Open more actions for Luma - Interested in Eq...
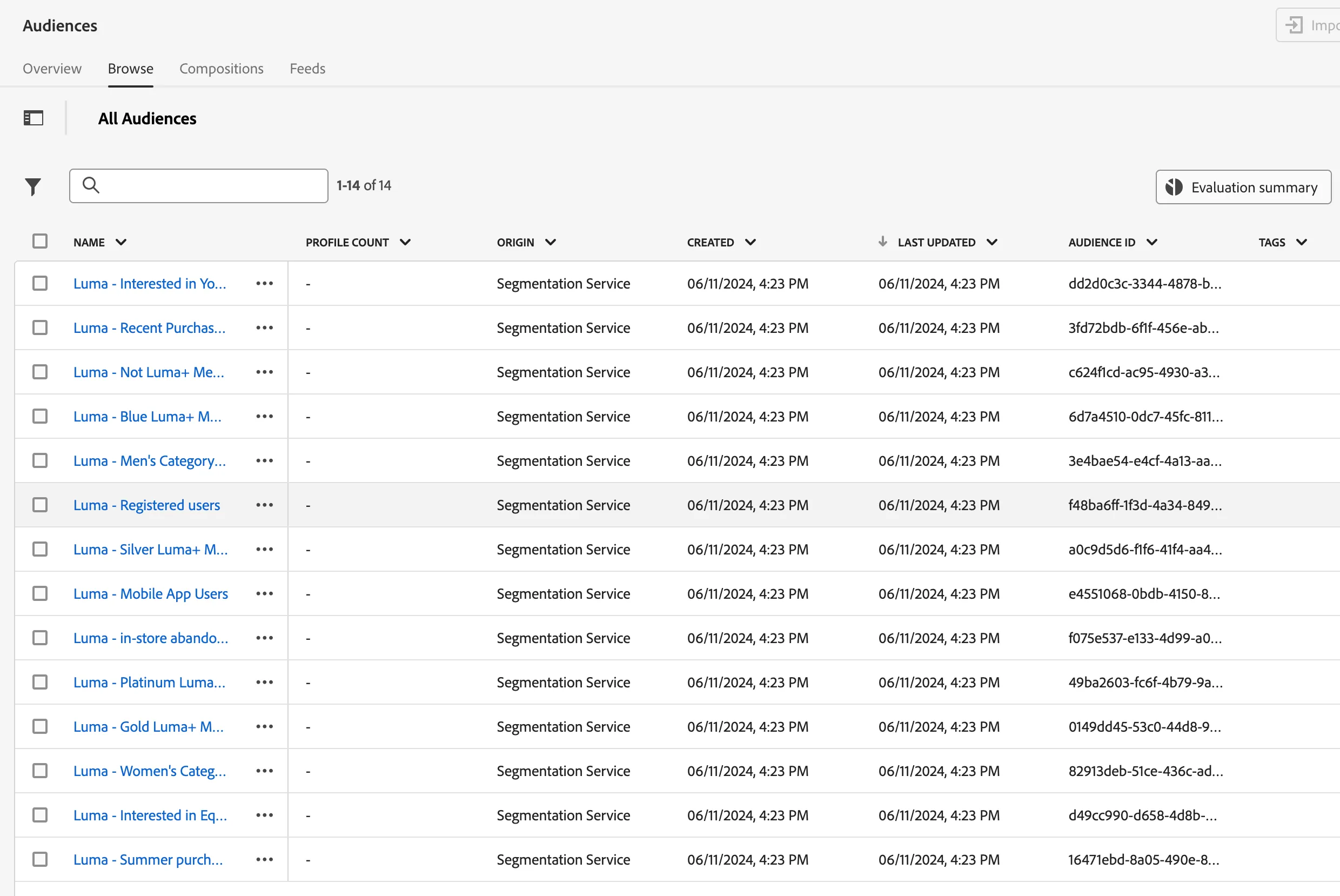Image resolution: width=1340 pixels, height=896 pixels. 264,815
